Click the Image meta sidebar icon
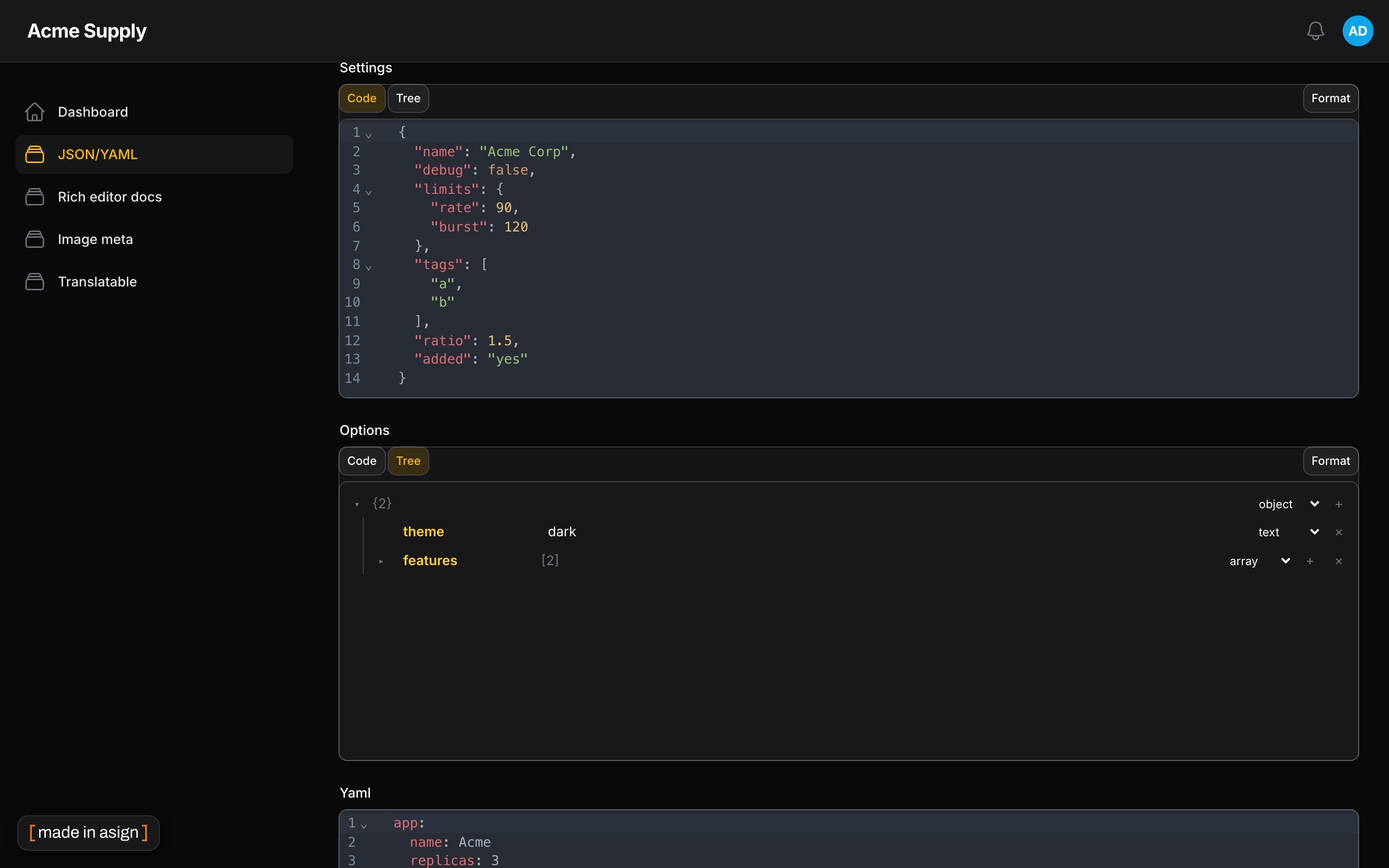Viewport: 1389px width, 868px height. pyautogui.click(x=34, y=239)
